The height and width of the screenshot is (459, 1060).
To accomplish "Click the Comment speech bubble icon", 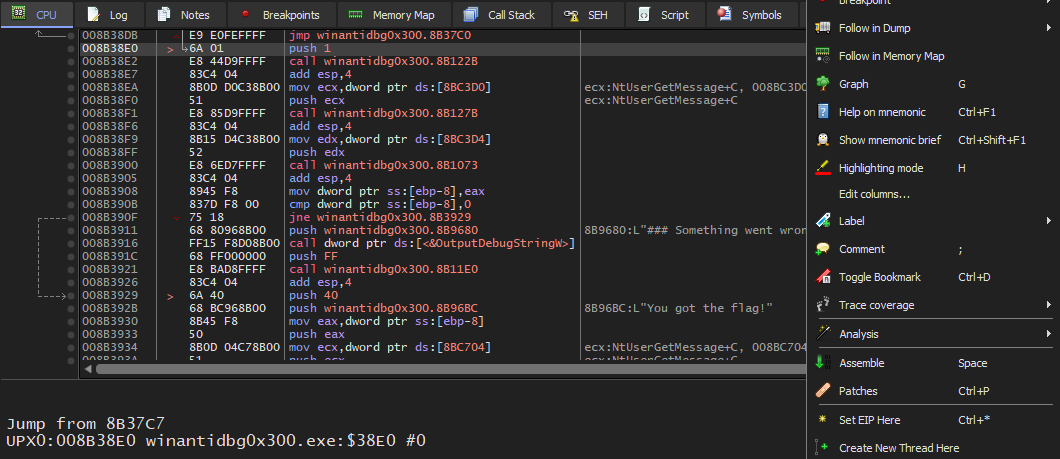I will (x=823, y=249).
